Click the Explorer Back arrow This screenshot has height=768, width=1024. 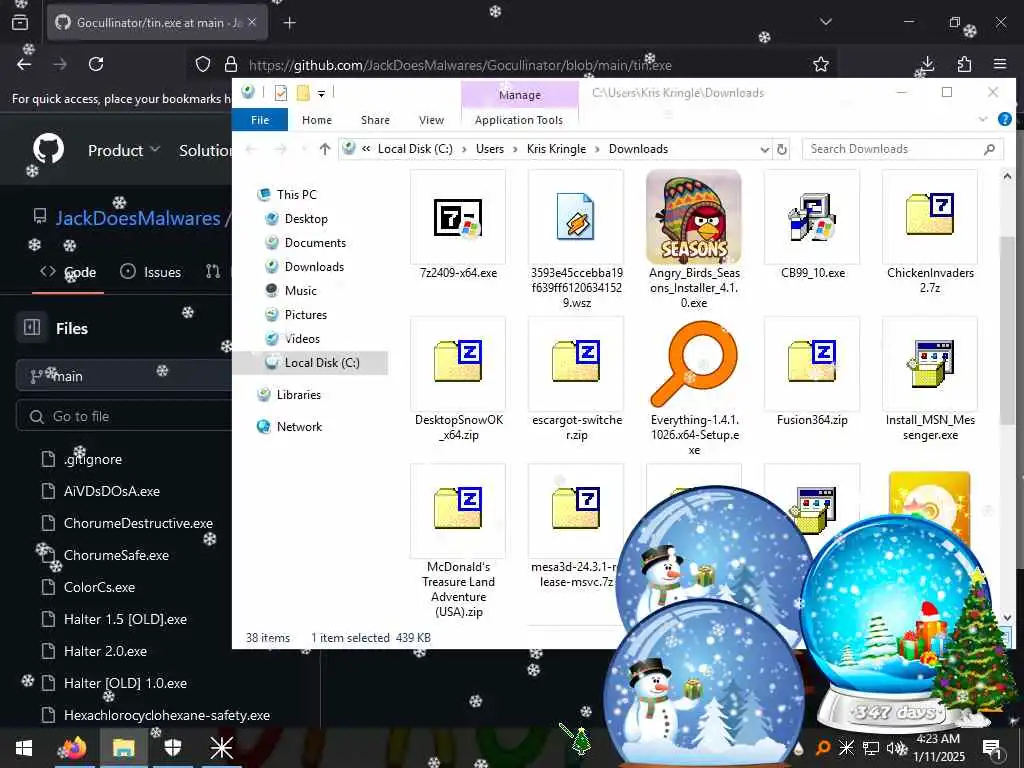click(x=251, y=150)
